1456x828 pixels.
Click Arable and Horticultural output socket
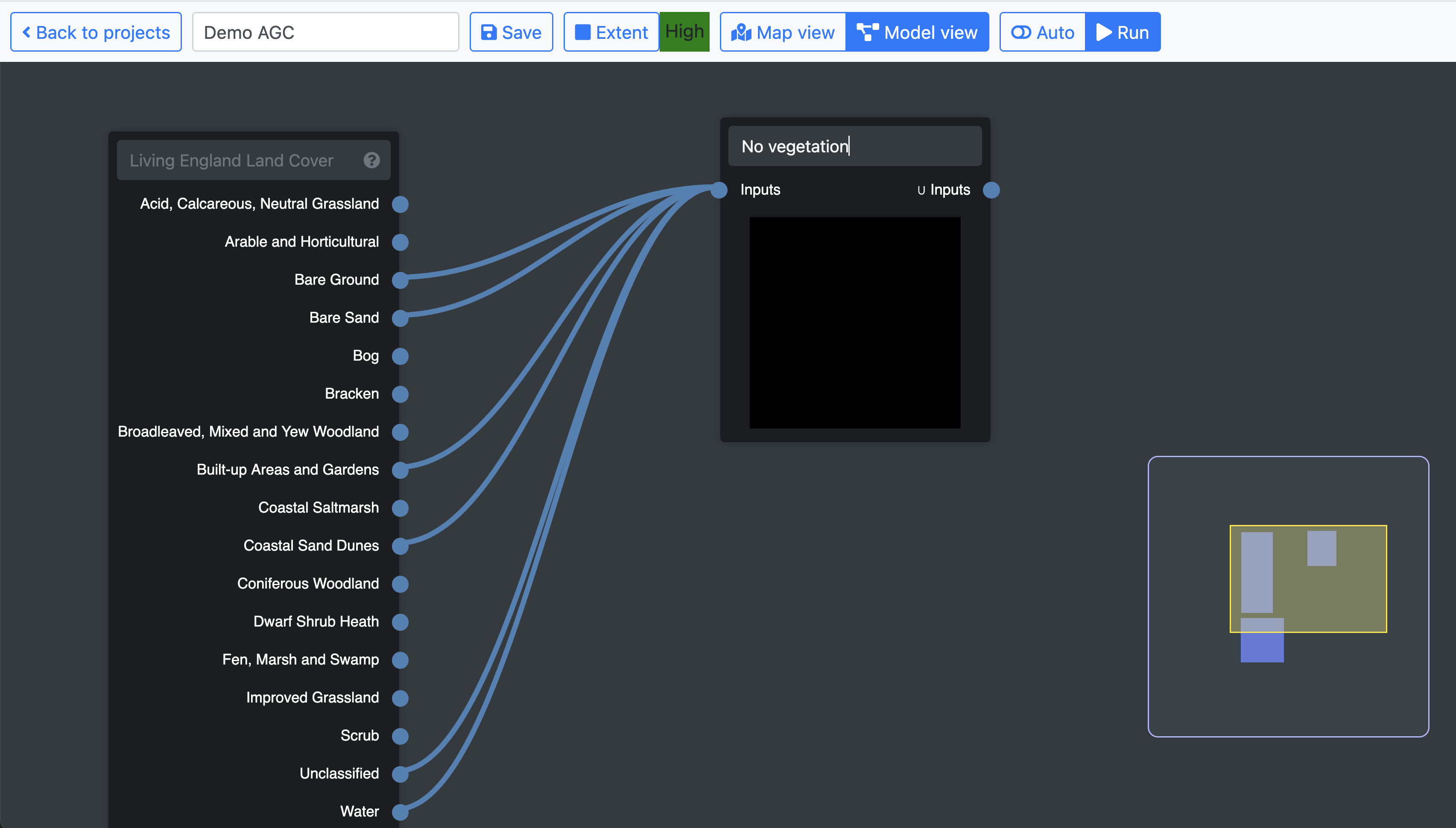tap(401, 242)
